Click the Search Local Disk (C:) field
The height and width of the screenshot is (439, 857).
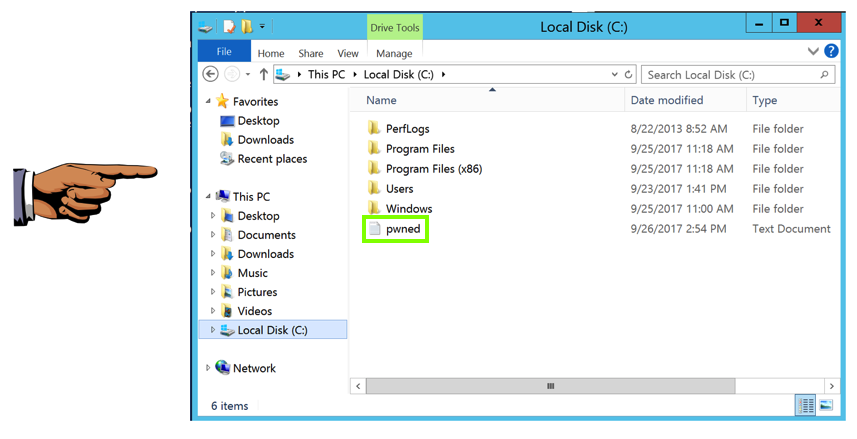[738, 75]
